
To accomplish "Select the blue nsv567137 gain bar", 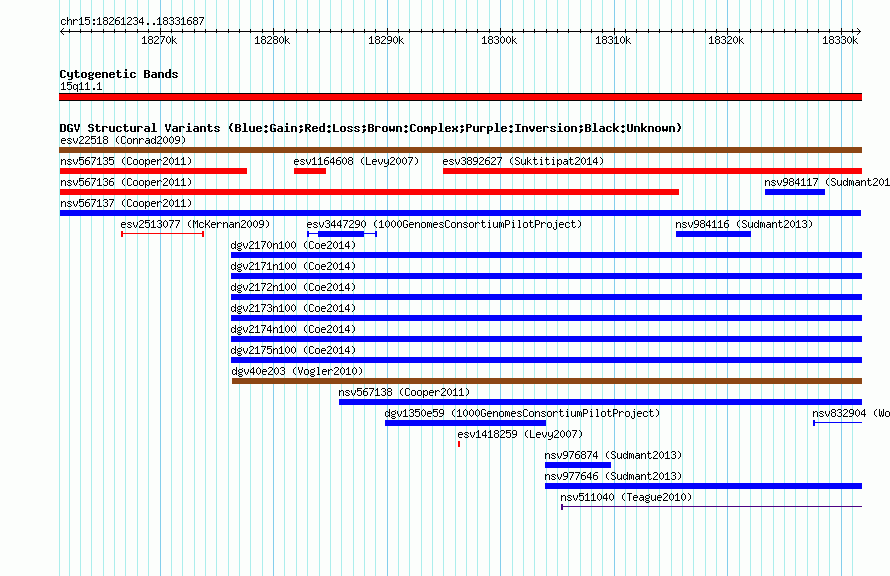I will [460, 213].
